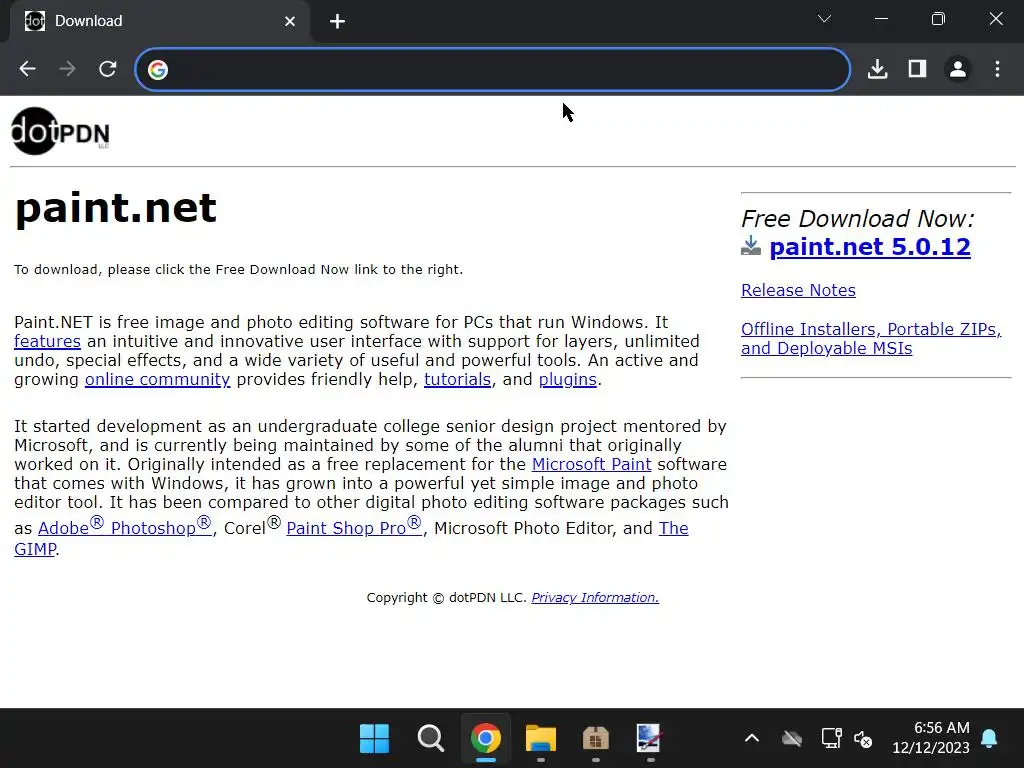Select the Download tab
This screenshot has height=768, width=1024.
160,21
